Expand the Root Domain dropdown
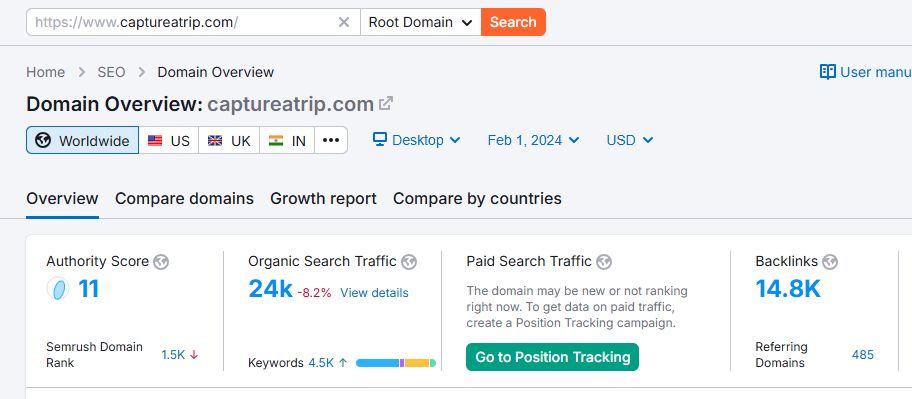The image size is (912, 399). pos(421,22)
